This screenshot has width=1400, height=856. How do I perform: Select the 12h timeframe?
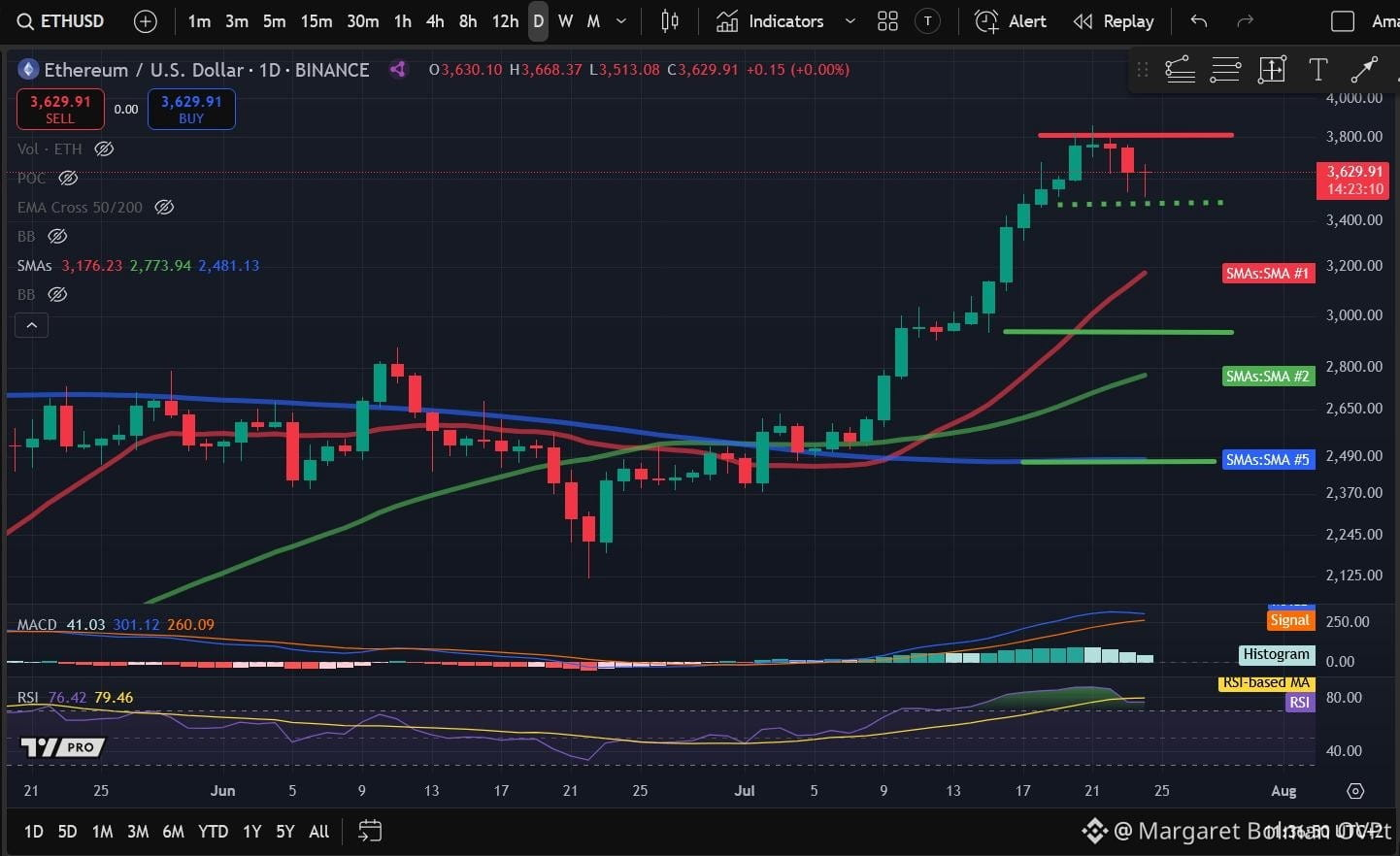click(505, 21)
